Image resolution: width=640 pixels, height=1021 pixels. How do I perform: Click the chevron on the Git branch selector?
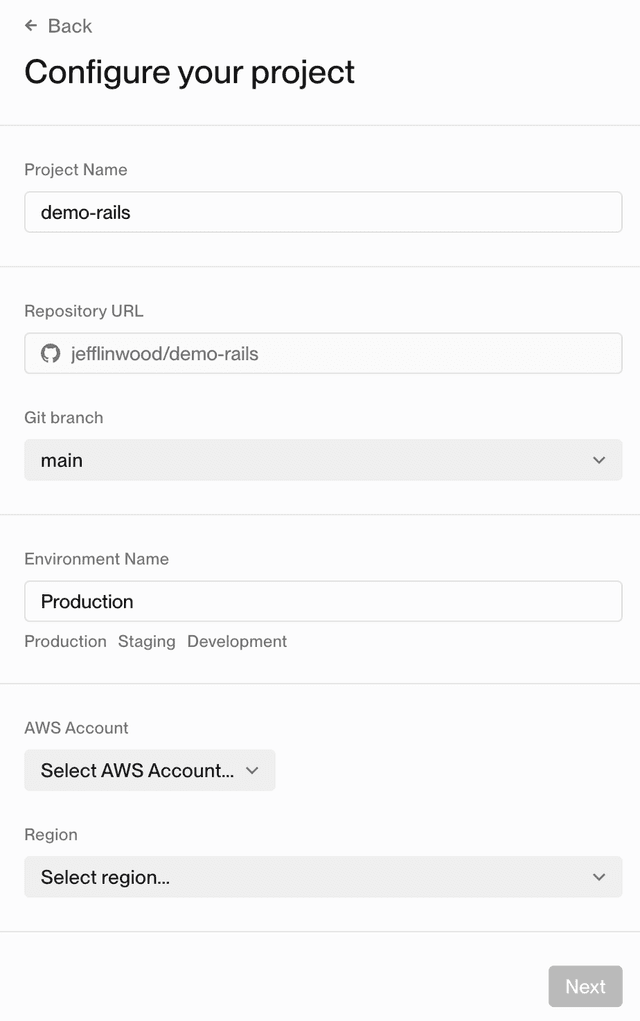[599, 460]
